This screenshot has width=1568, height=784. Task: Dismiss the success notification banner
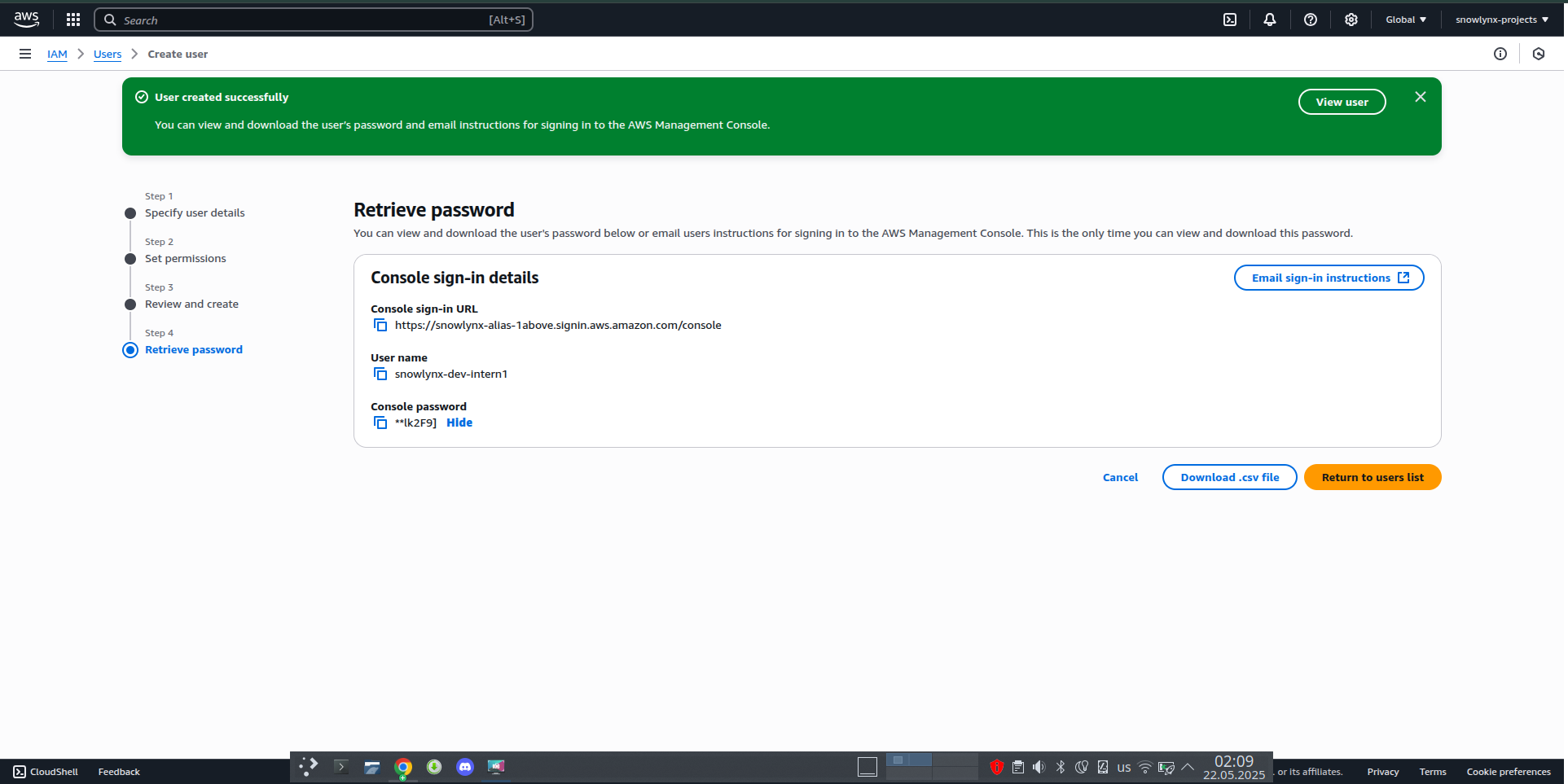coord(1421,97)
